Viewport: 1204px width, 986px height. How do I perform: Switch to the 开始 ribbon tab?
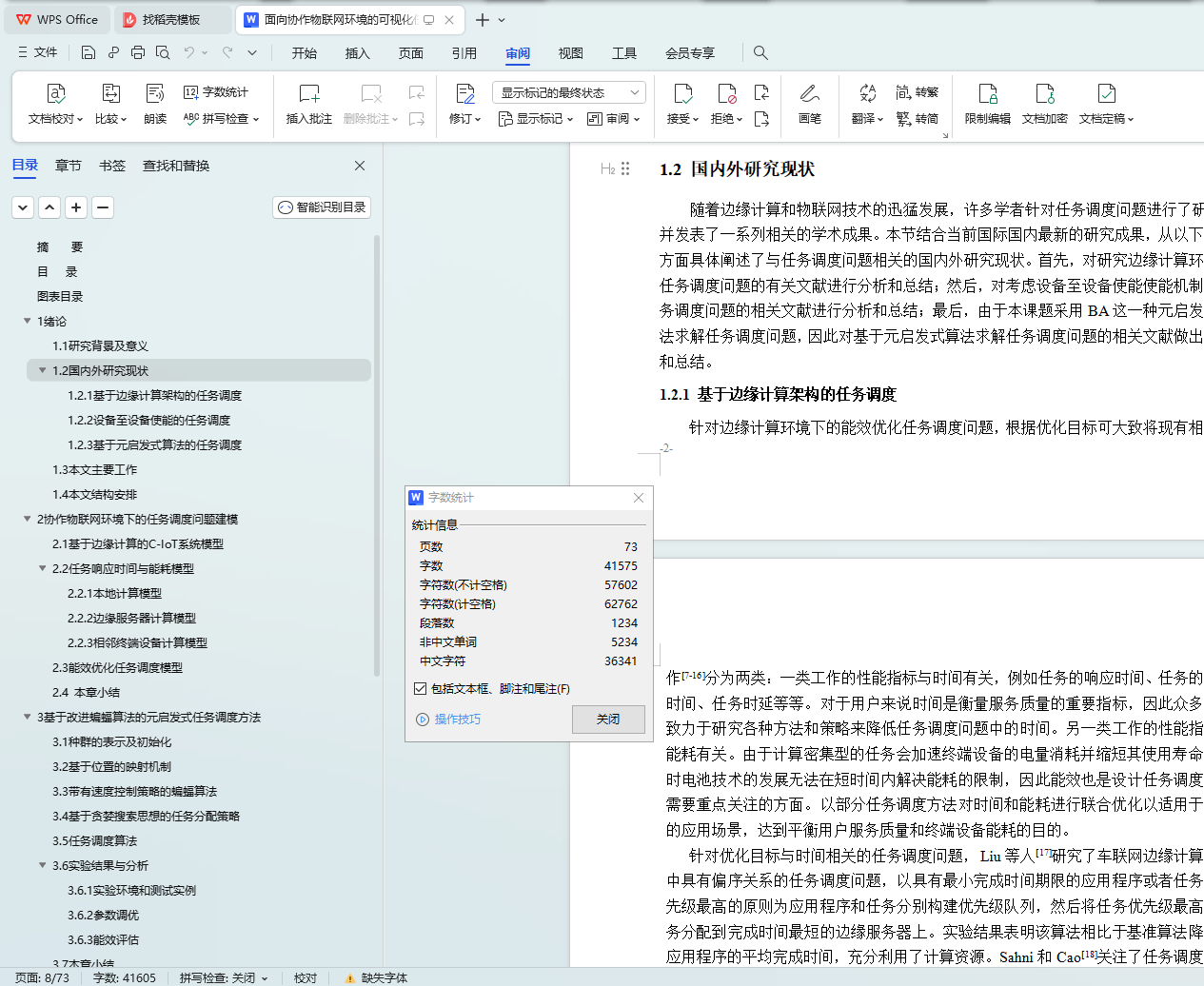[x=305, y=53]
